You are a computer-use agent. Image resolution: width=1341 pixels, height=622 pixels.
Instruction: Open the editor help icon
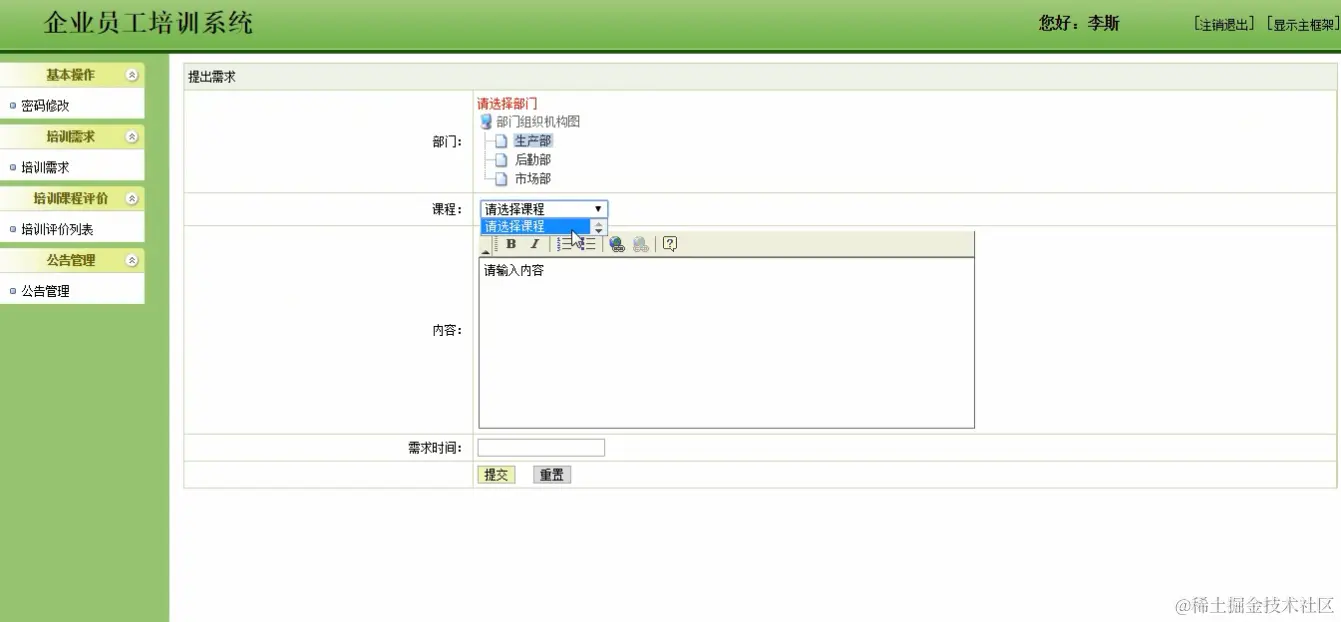[670, 244]
